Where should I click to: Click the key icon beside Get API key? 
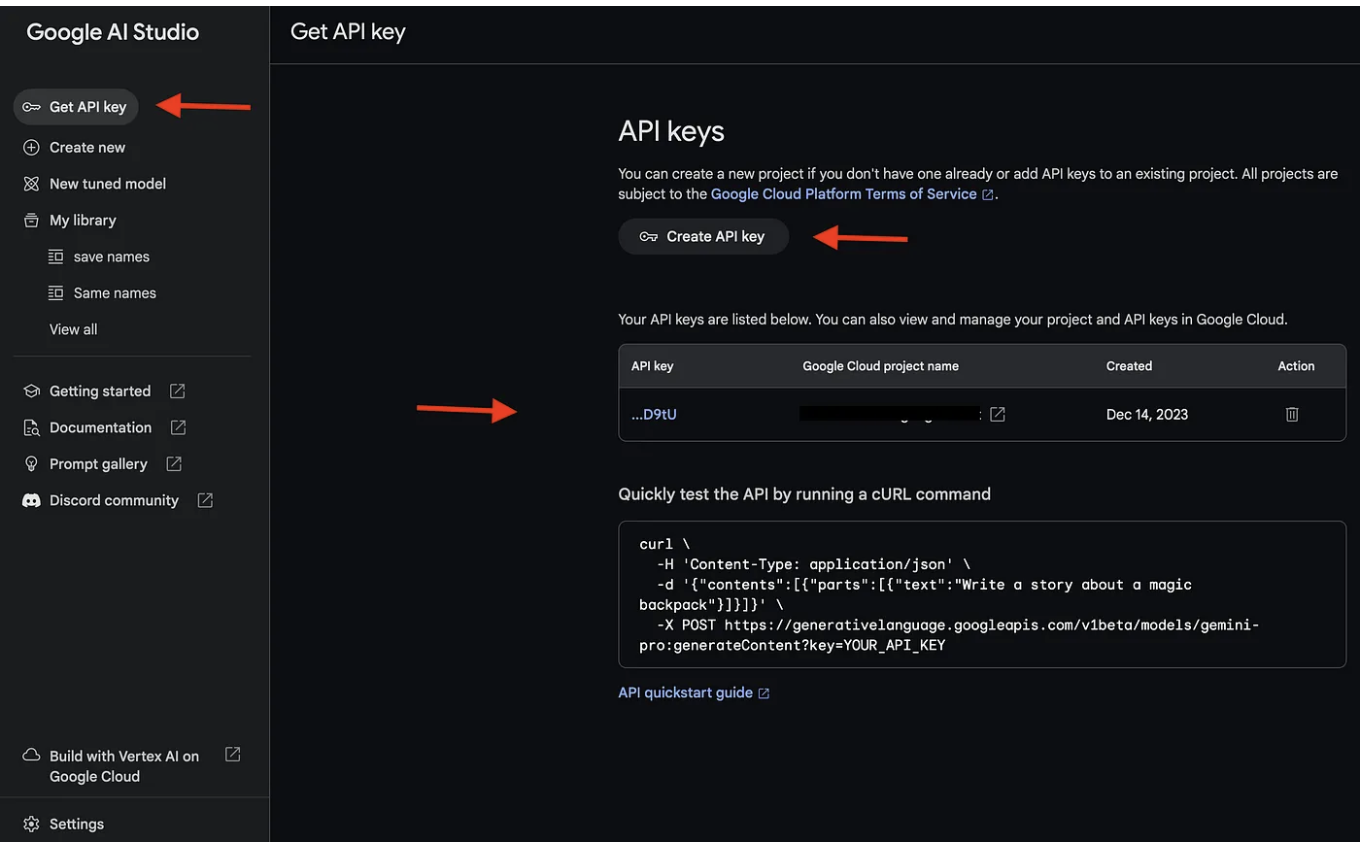pyautogui.click(x=31, y=107)
